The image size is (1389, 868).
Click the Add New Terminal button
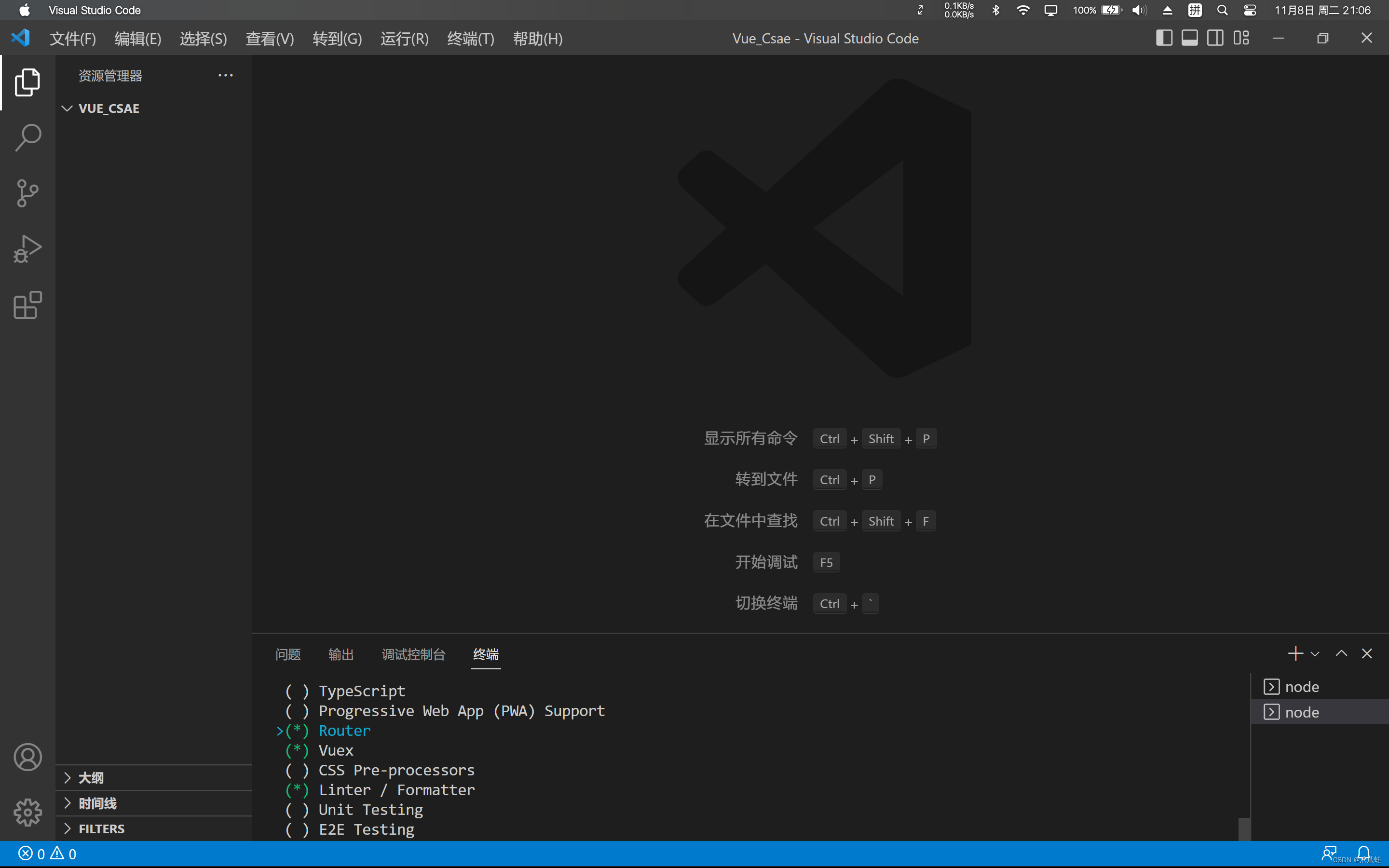(1296, 653)
